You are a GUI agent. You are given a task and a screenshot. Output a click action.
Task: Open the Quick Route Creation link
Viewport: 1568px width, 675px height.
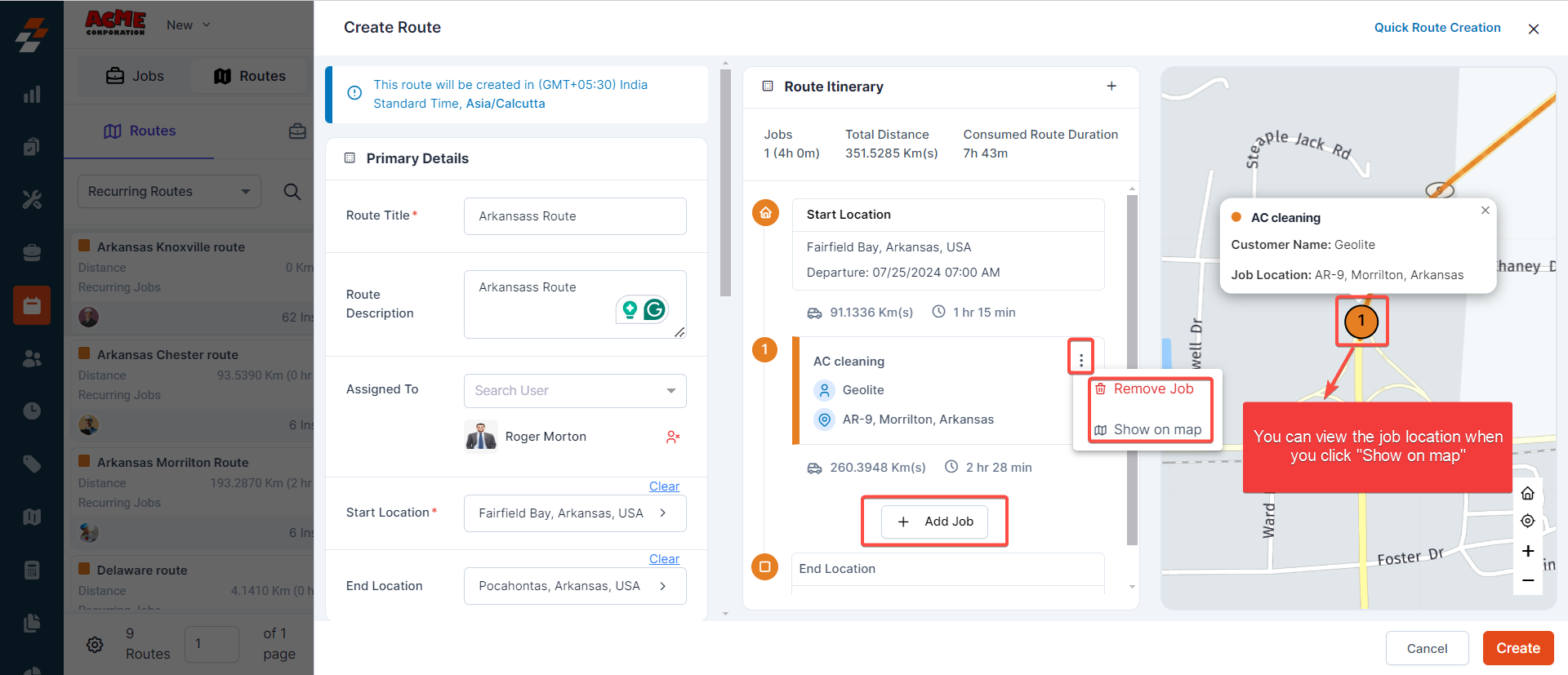click(1437, 28)
